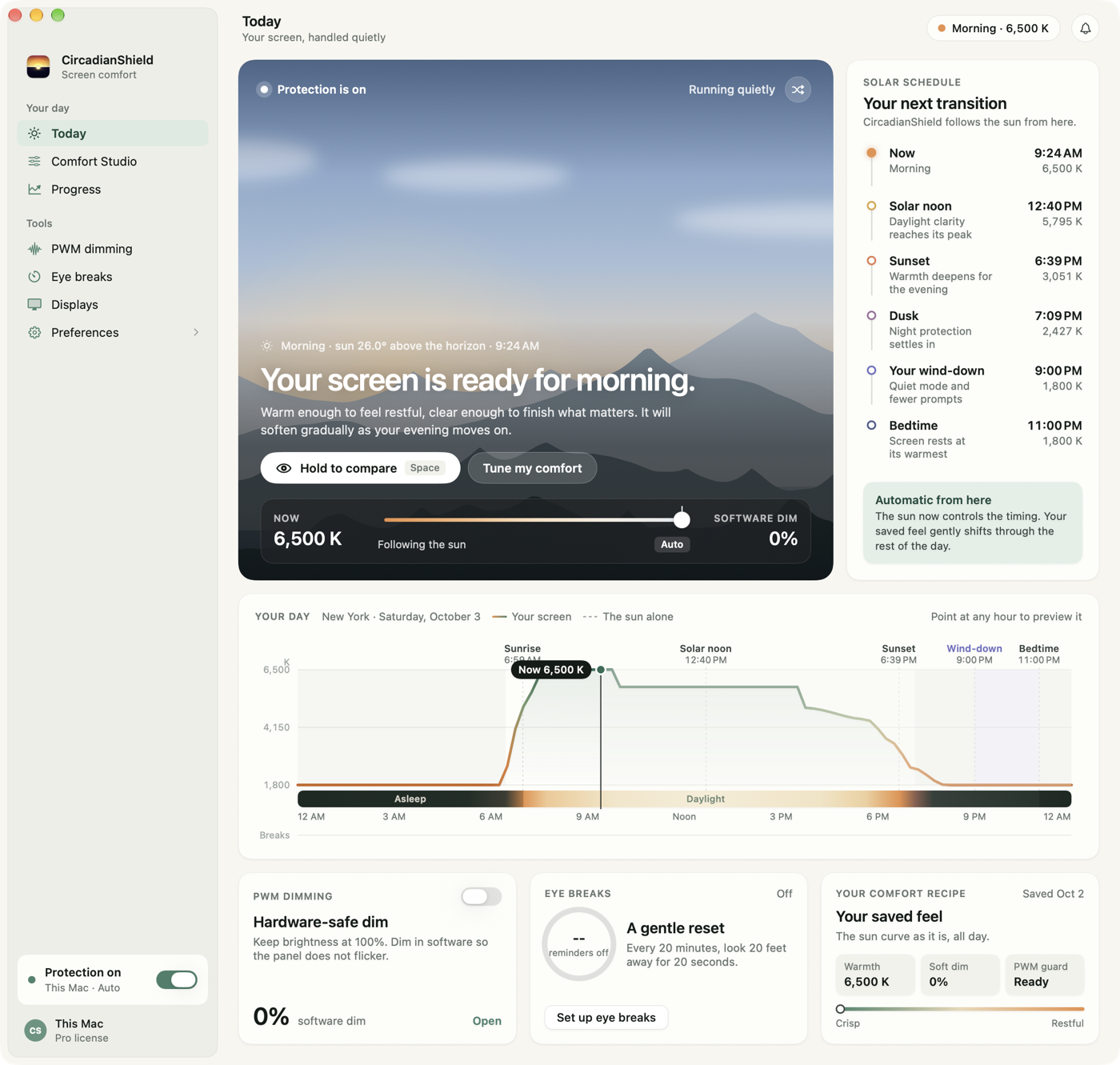This screenshot has width=1120, height=1065.
Task: Click the small sun icon before Morning status
Action: [267, 346]
